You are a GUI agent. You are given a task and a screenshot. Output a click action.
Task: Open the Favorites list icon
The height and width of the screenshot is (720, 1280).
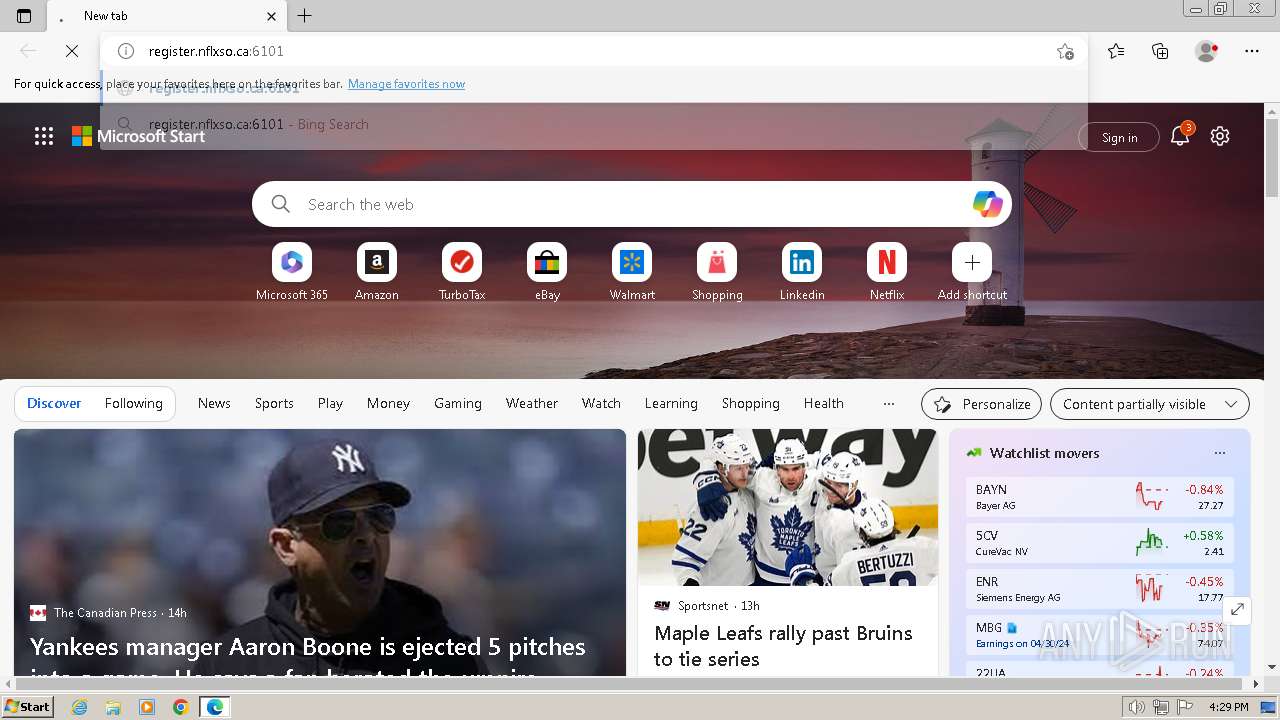(x=1116, y=51)
